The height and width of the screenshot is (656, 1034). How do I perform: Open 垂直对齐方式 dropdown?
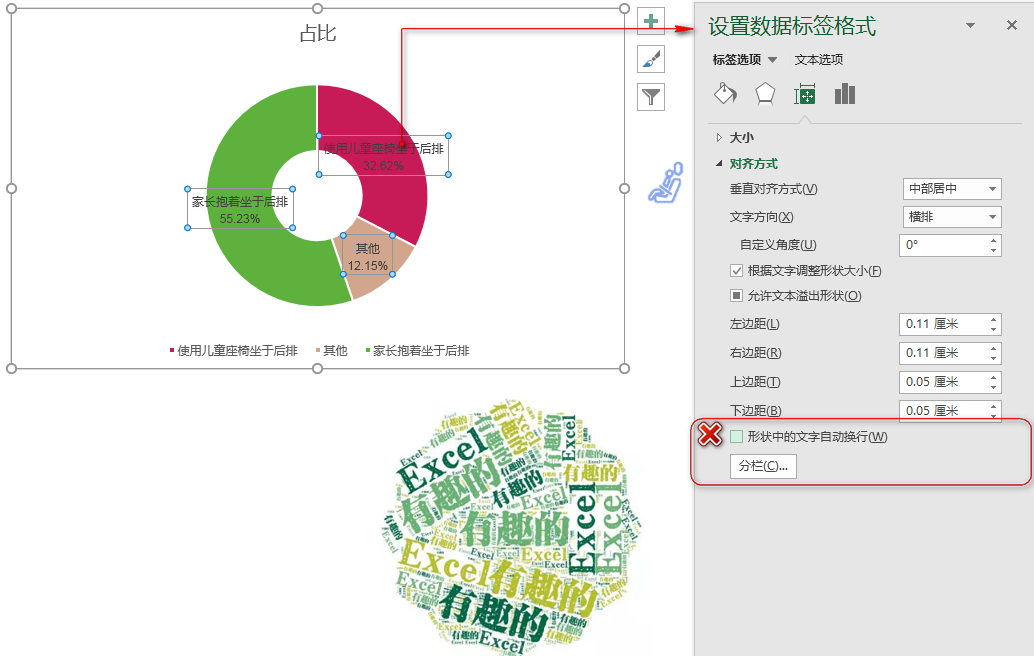952,189
